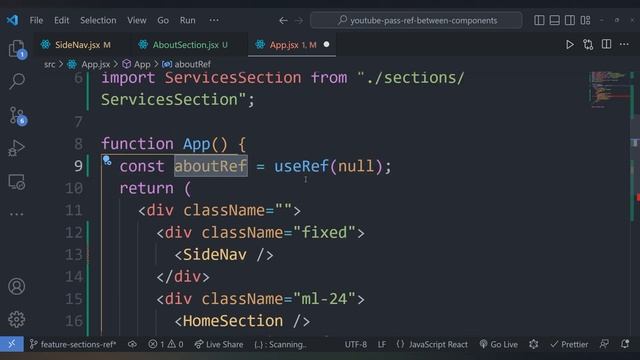Click useRef in line 9
640x360 pixels.
[301, 166]
